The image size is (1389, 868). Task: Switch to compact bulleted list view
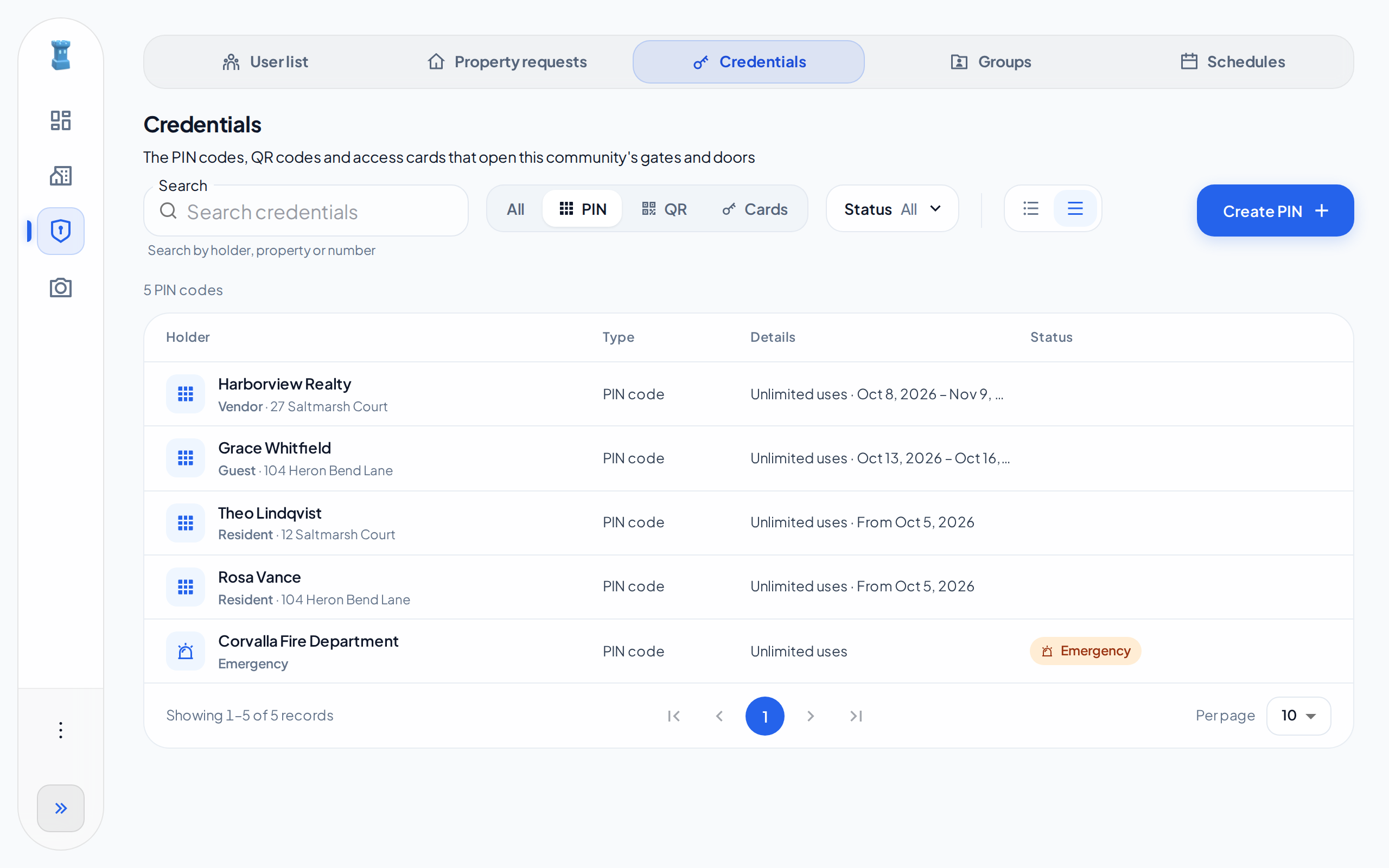coord(1031,208)
